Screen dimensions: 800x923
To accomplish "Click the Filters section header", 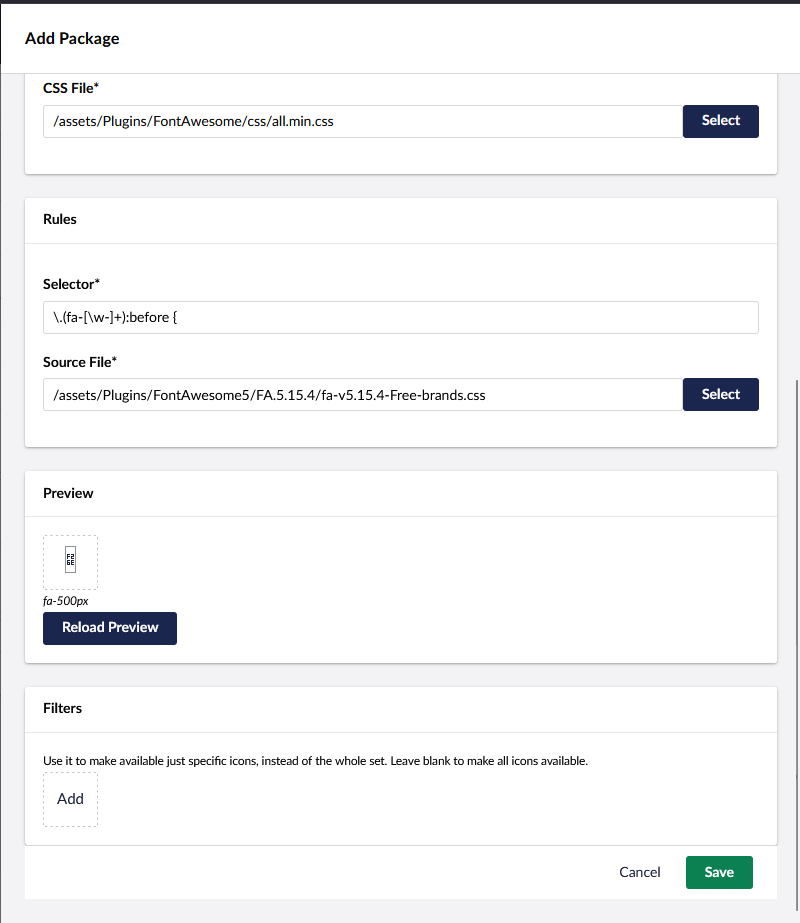I will click(x=62, y=708).
